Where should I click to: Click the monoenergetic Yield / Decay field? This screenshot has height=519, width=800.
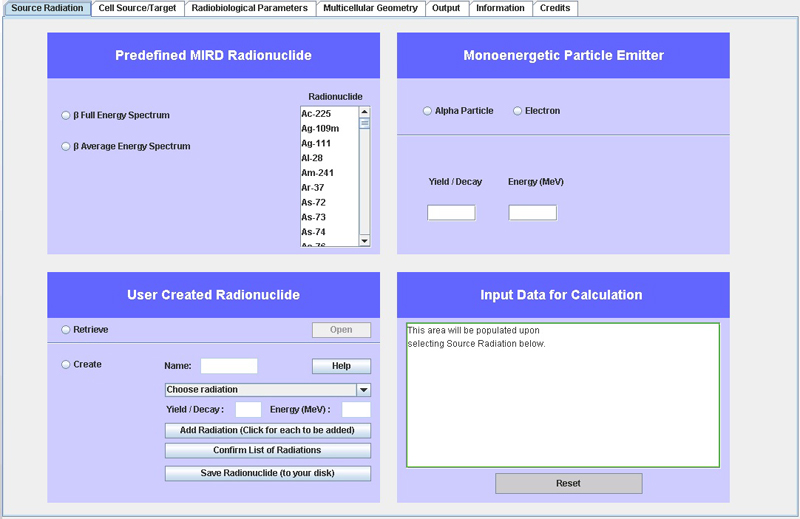tap(451, 213)
